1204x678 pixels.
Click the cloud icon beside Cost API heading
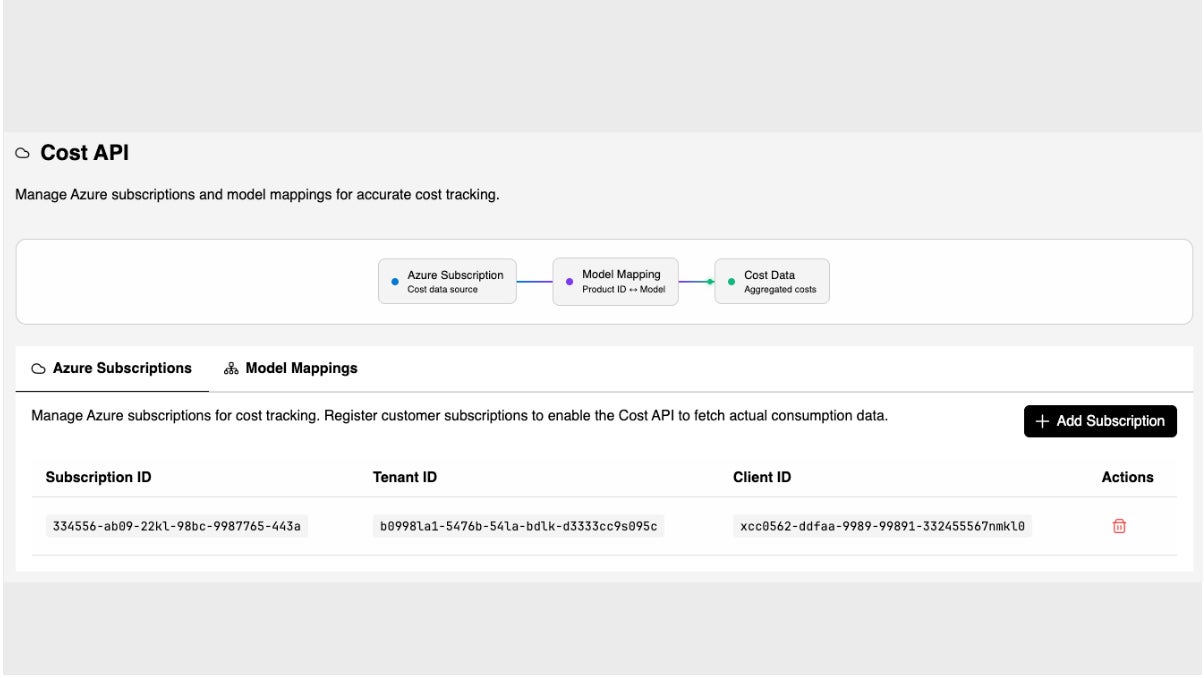click(23, 154)
